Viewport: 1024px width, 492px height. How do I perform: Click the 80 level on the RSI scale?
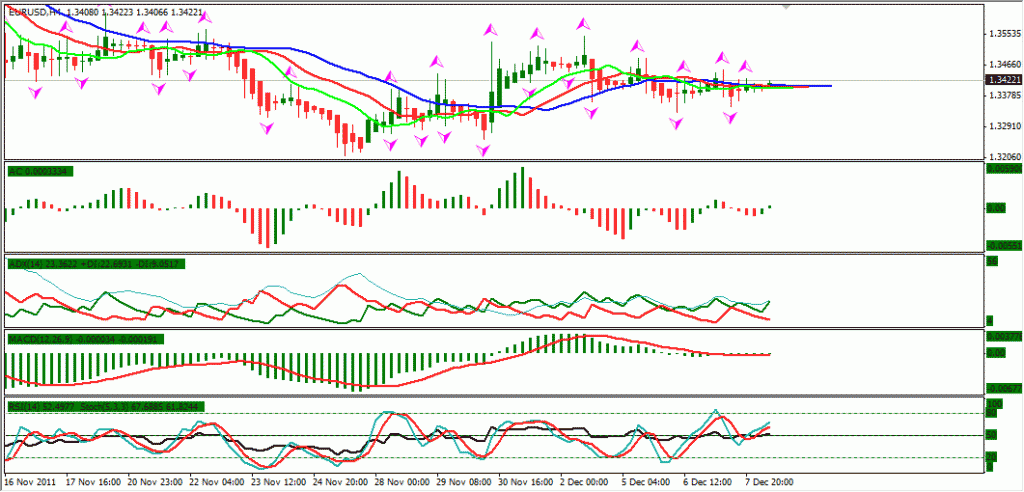pyautogui.click(x=991, y=413)
